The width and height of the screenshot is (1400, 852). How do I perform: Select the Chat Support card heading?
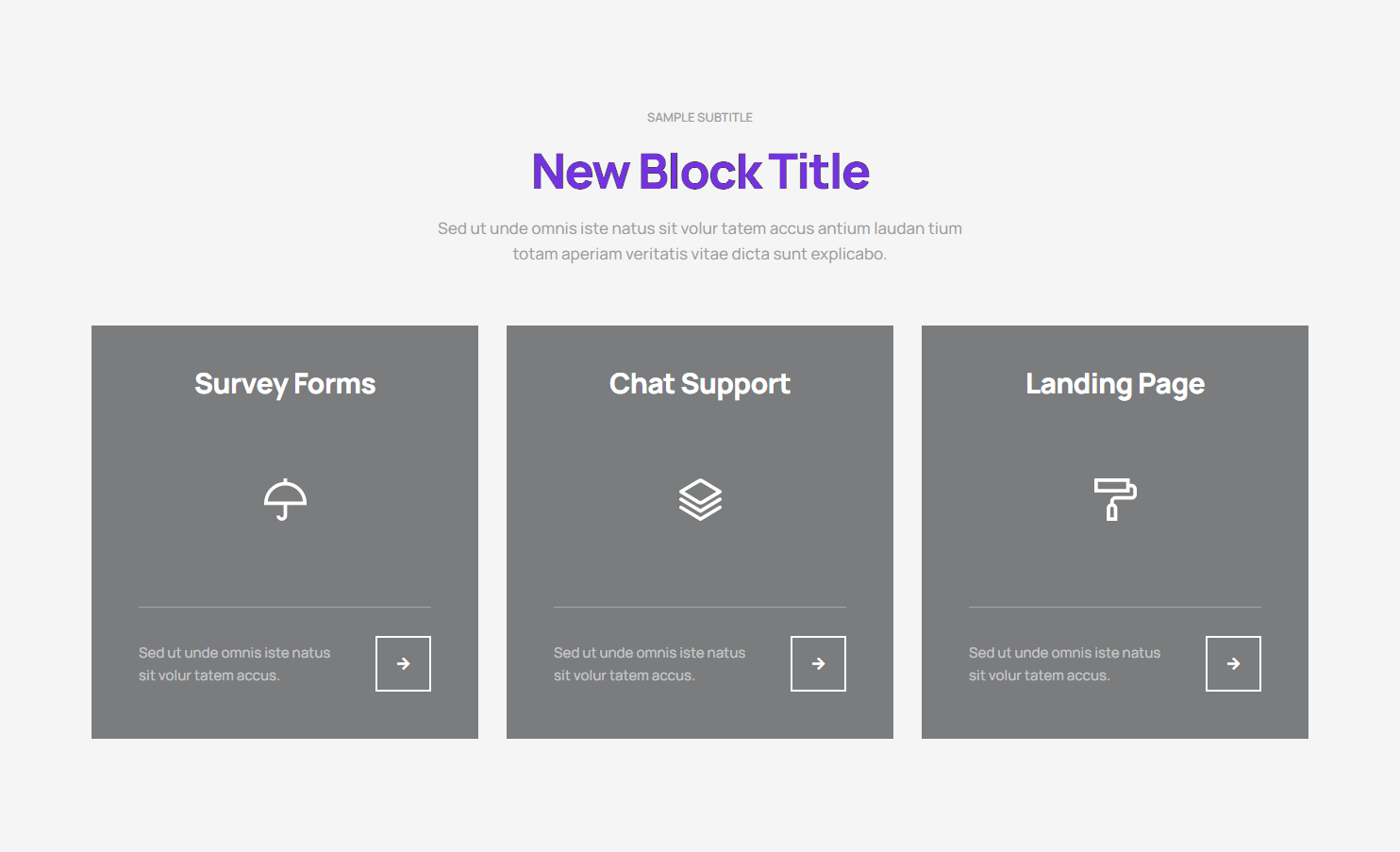(700, 384)
